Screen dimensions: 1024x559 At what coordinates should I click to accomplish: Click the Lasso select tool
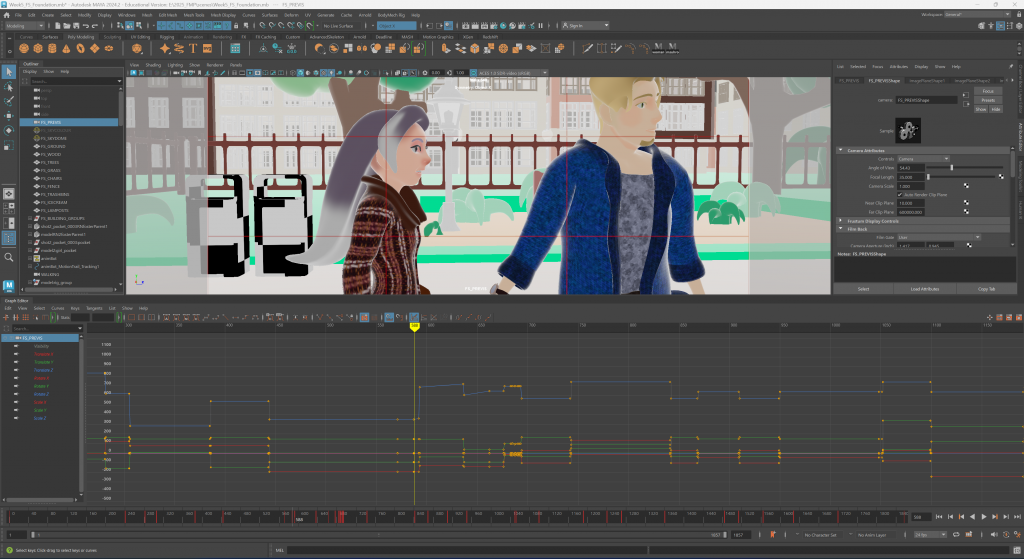pyautogui.click(x=9, y=87)
